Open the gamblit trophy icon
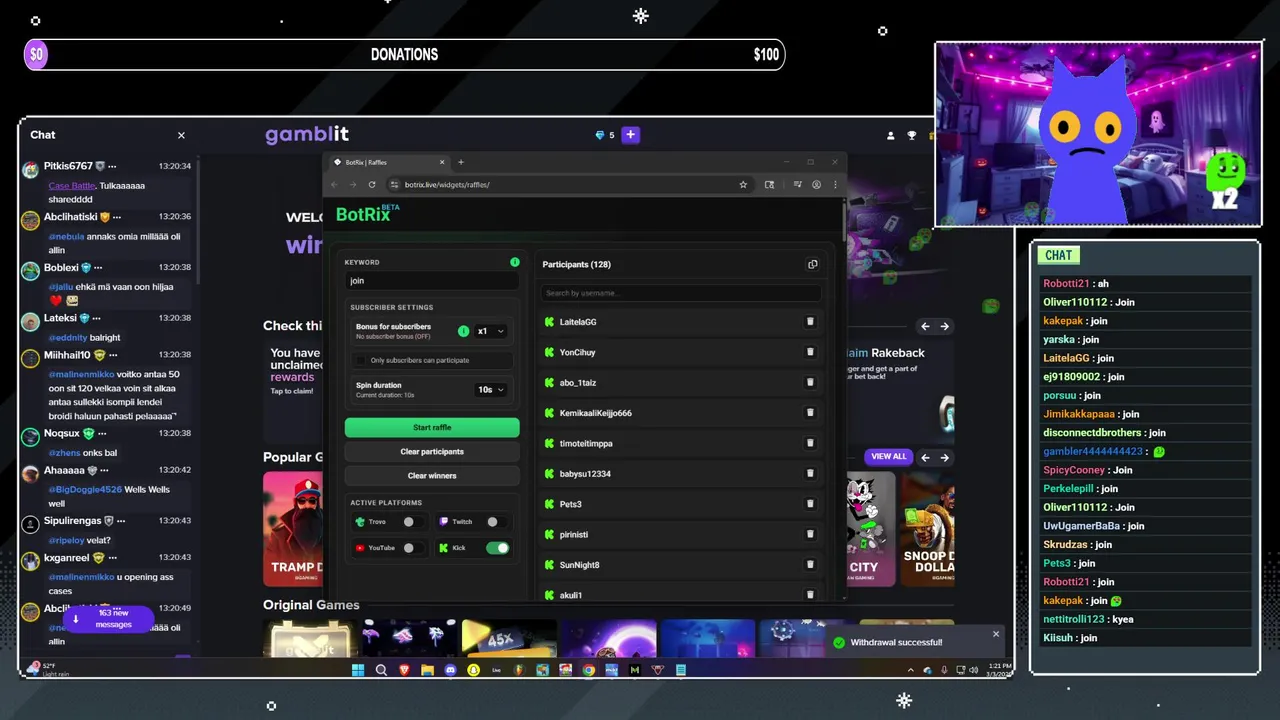This screenshot has width=1280, height=720. [911, 135]
